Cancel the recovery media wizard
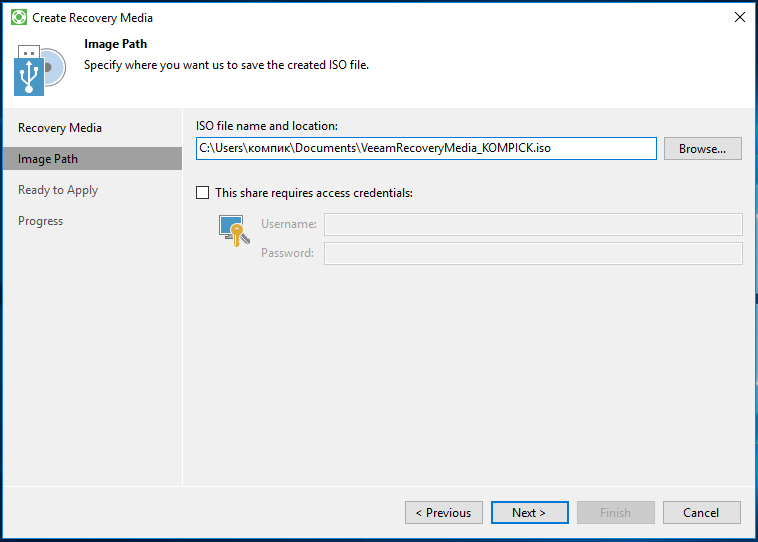 point(701,513)
